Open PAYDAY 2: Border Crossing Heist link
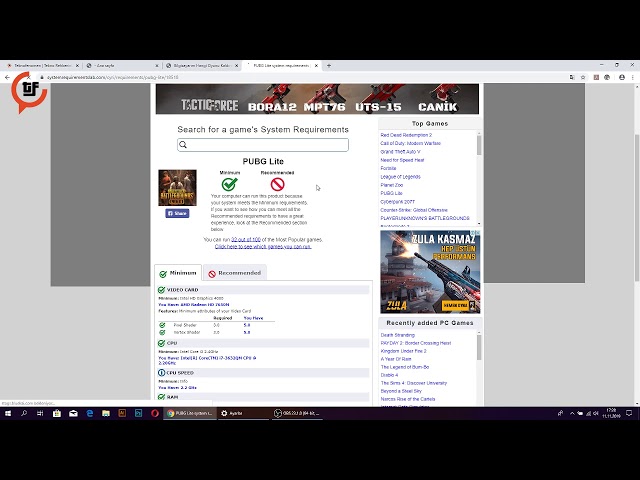 pos(416,343)
